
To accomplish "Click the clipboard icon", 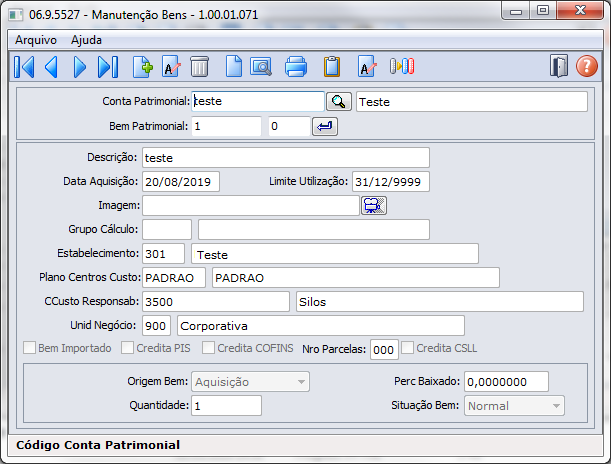I will [332, 67].
